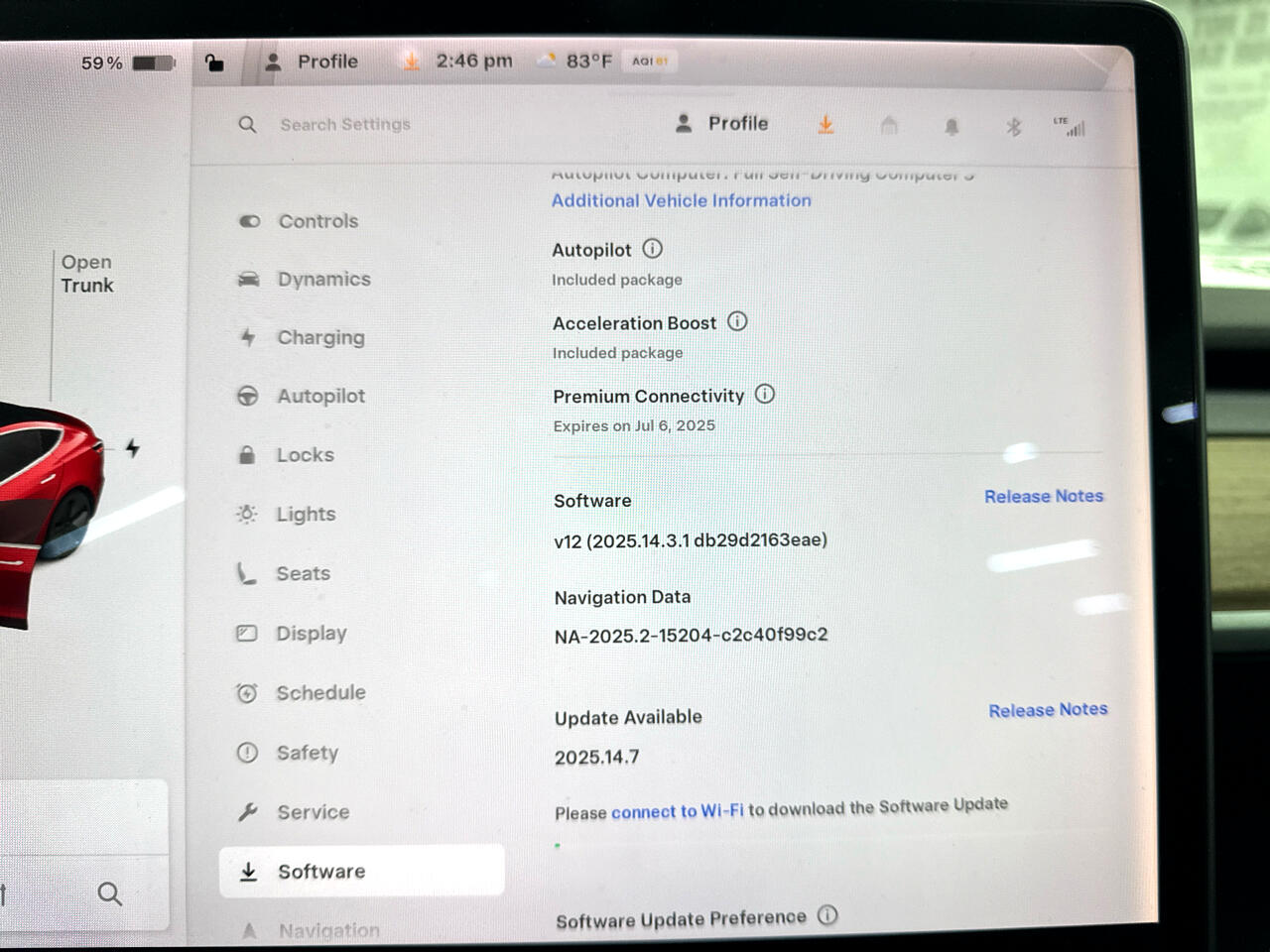The image size is (1270, 952).
Task: Click the 2:46 pm clock
Action: pos(474,60)
